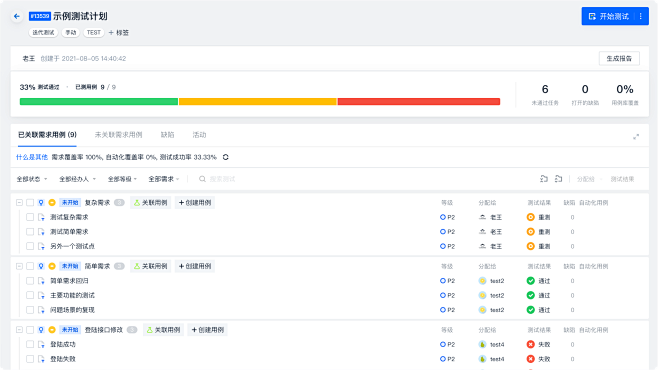658x370 pixels.
Task: Open the 什么是其他 help link
Action: [32, 157]
